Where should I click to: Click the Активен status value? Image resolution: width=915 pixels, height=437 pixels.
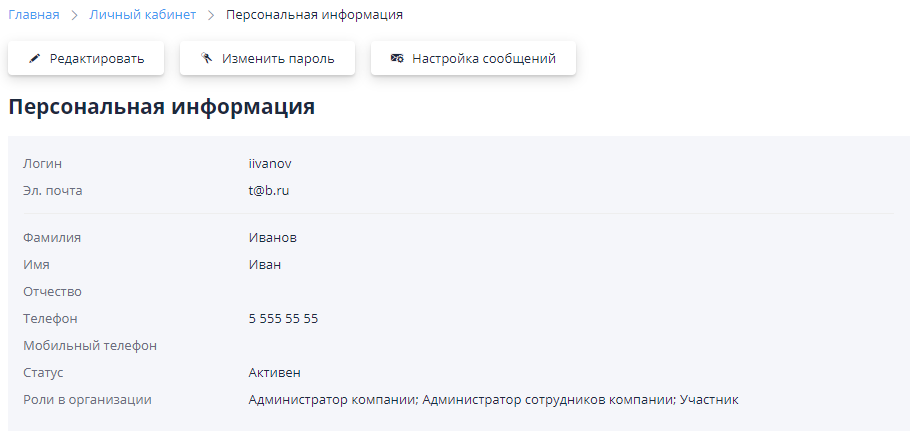[x=274, y=372]
